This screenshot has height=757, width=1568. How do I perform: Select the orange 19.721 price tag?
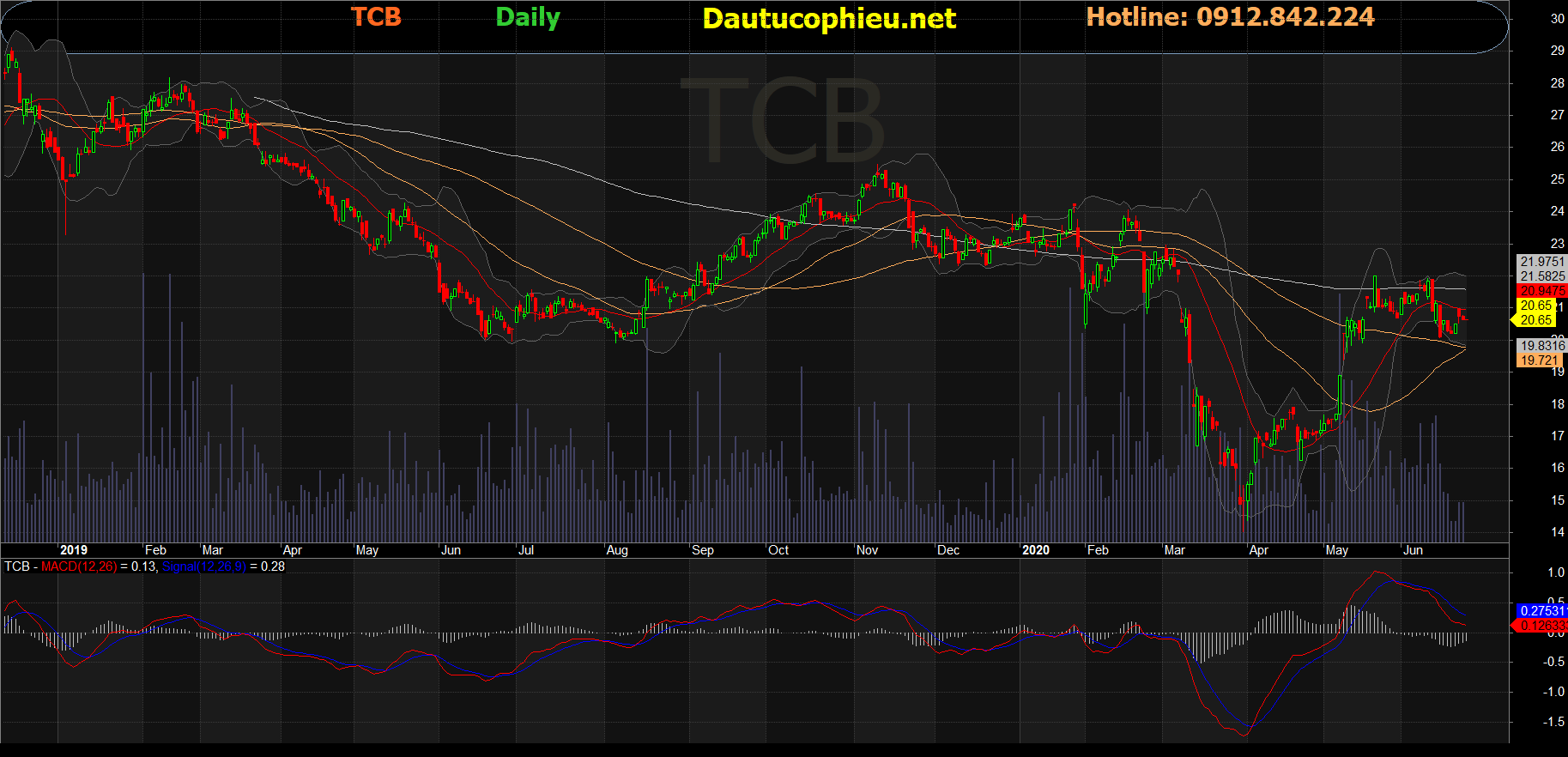(x=1538, y=360)
